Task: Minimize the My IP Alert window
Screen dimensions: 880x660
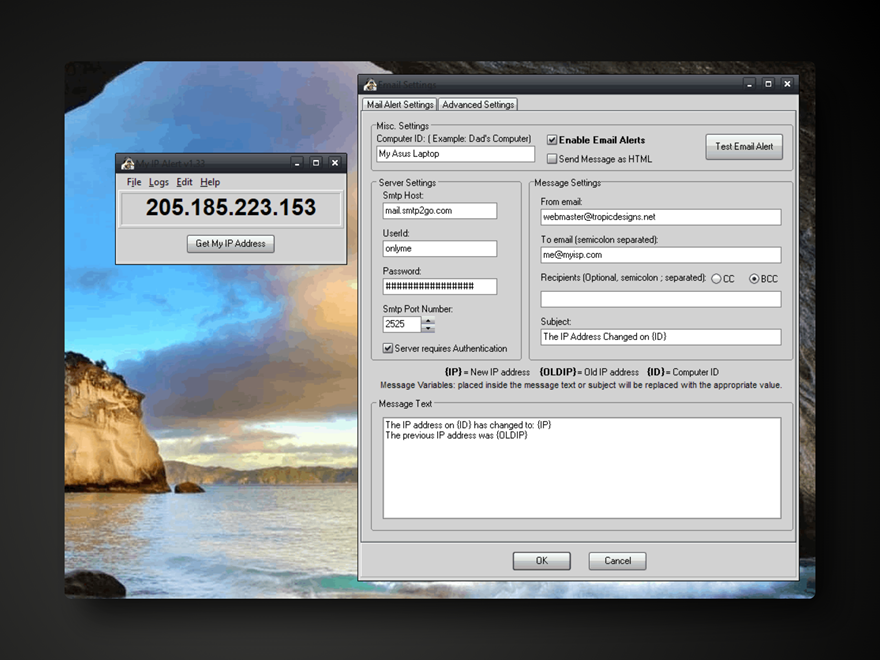Action: point(297,163)
